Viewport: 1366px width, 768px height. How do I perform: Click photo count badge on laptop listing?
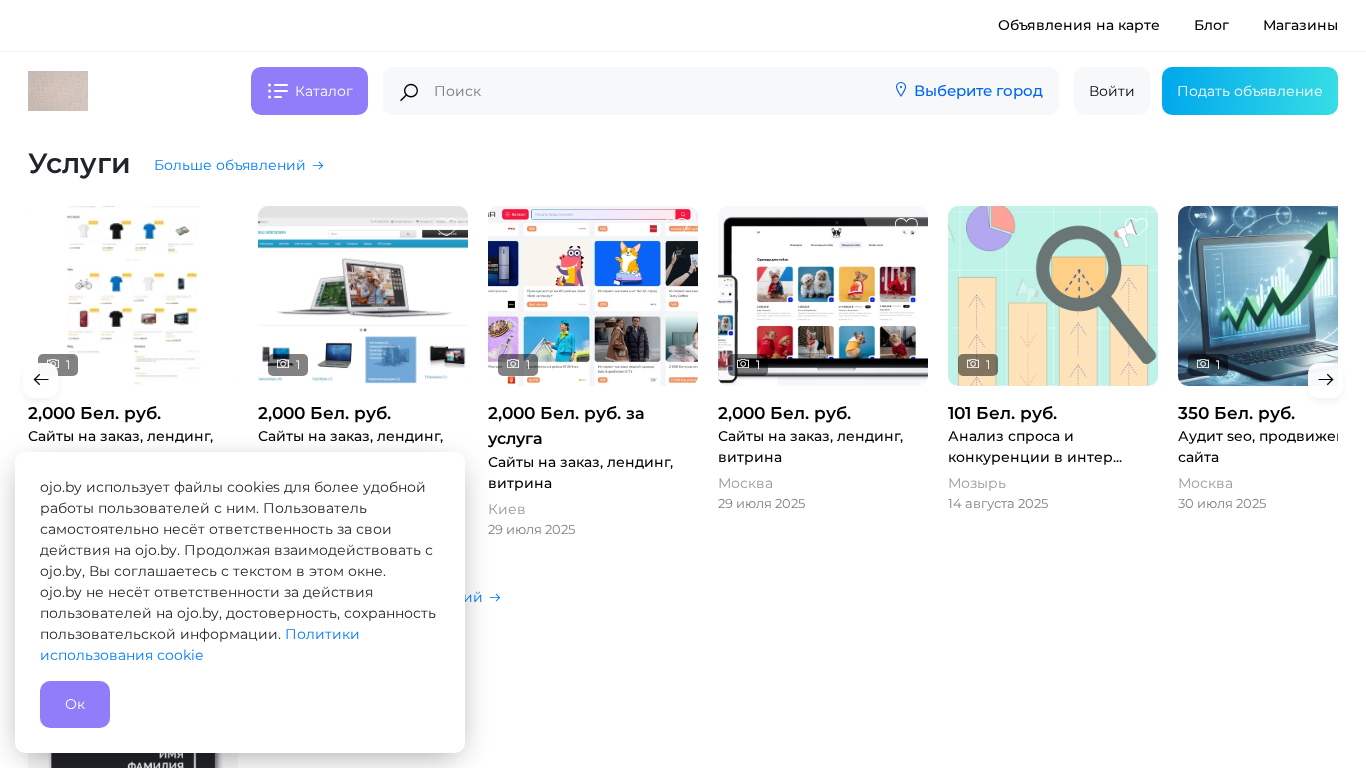pos(288,365)
